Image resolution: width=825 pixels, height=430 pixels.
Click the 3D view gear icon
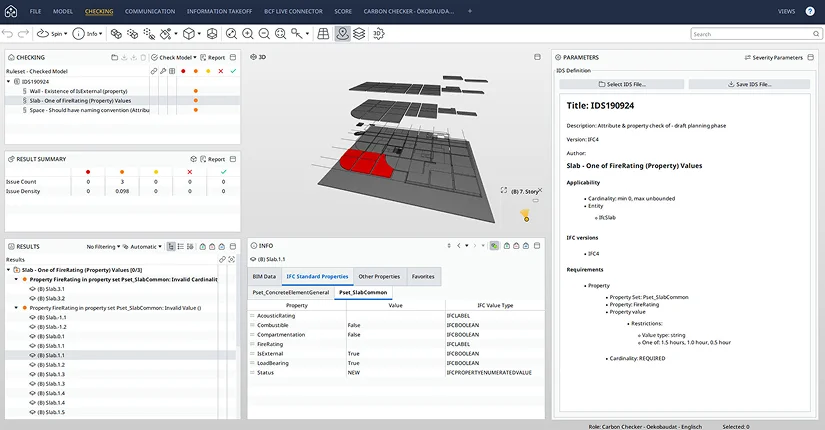click(379, 33)
